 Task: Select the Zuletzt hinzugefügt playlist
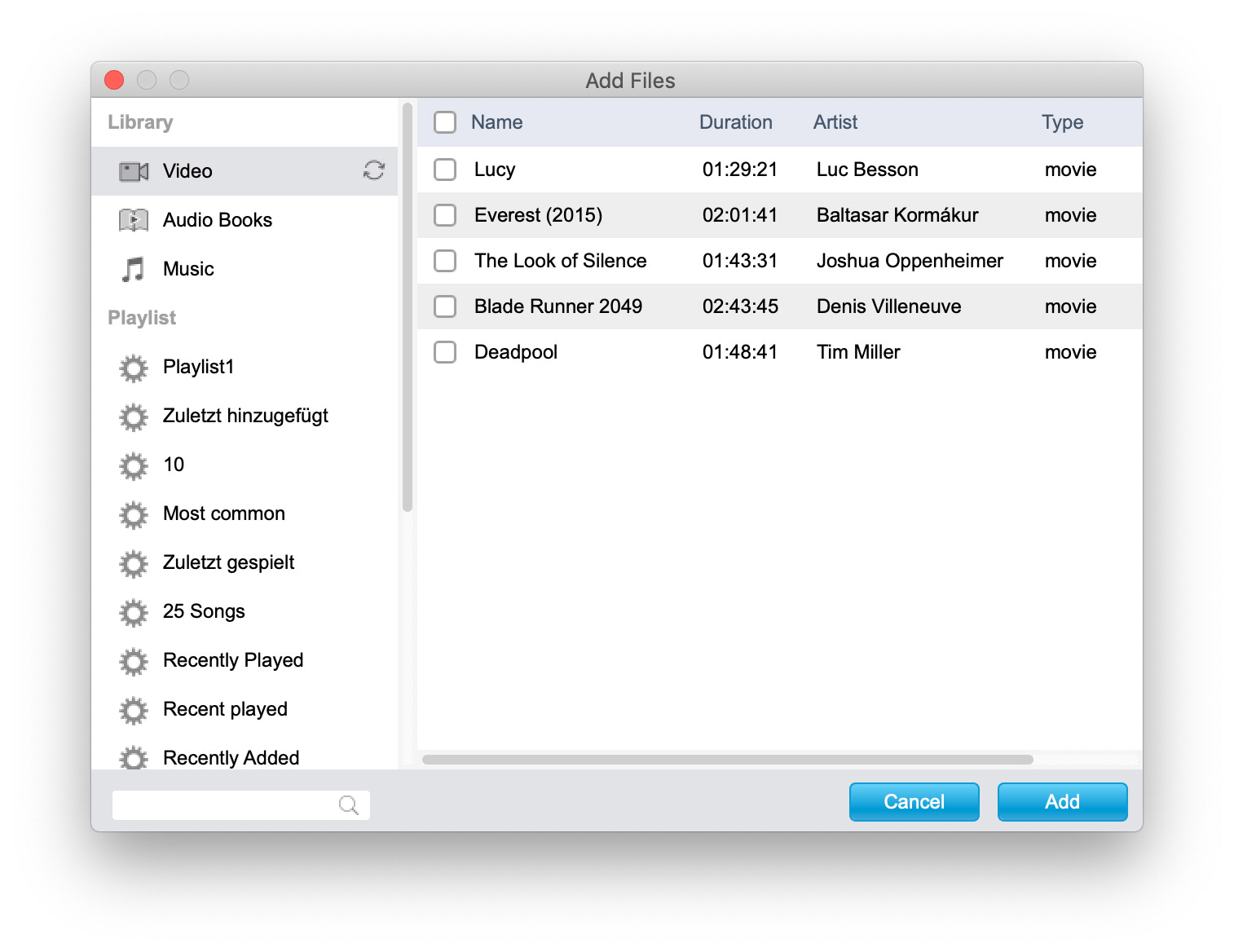(245, 416)
